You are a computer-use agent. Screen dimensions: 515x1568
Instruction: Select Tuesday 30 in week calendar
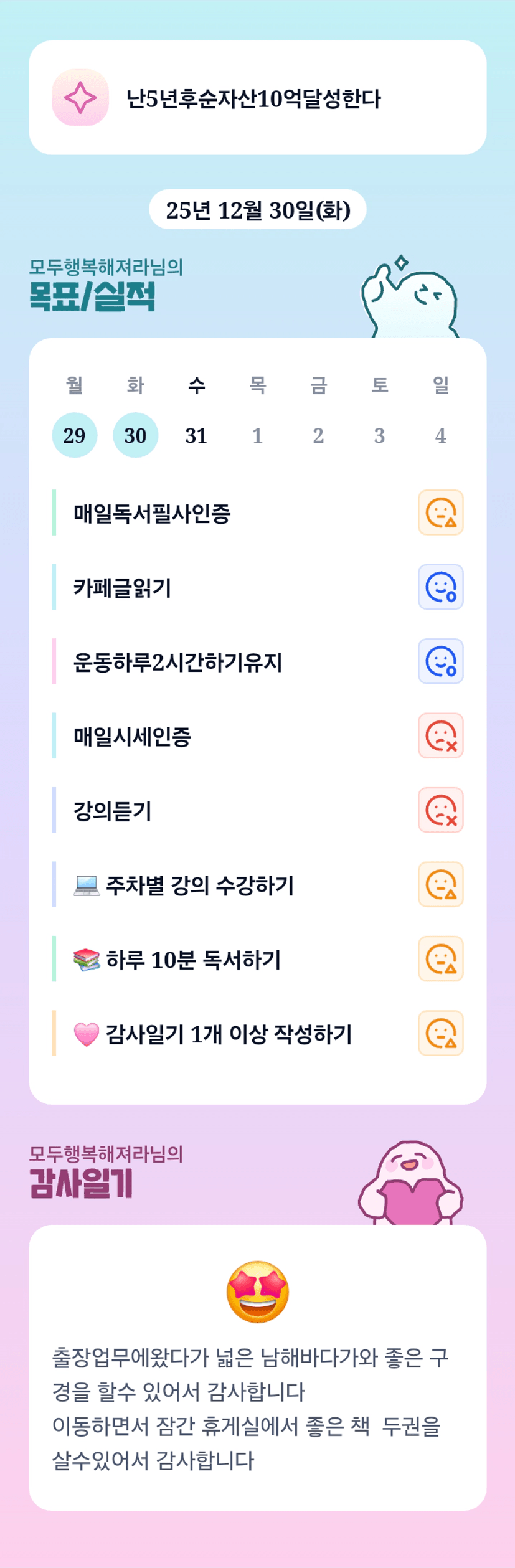[x=135, y=435]
